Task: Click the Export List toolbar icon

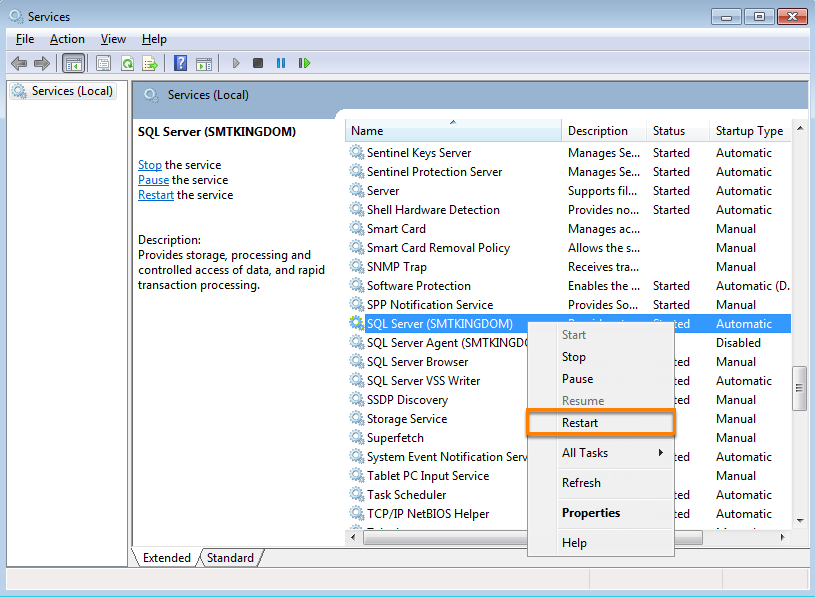Action: click(150, 63)
